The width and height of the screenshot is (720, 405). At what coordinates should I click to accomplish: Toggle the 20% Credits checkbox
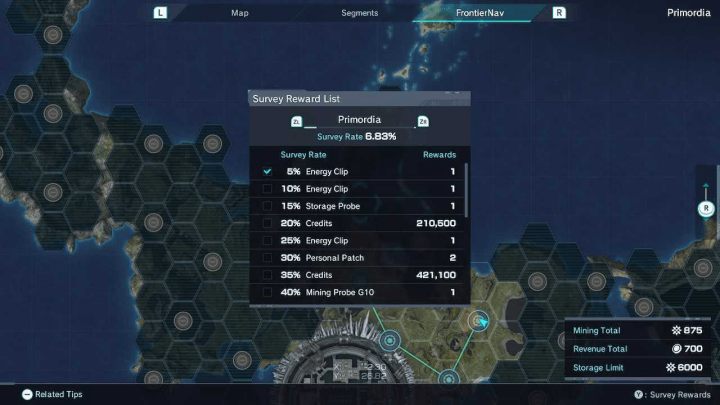click(x=267, y=223)
